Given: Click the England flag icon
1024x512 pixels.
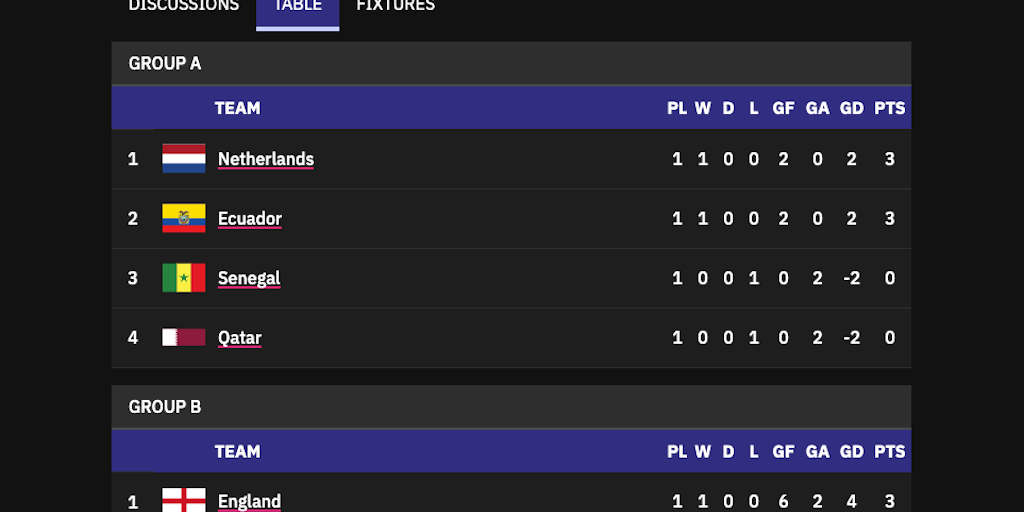Looking at the screenshot, I should click(x=184, y=500).
